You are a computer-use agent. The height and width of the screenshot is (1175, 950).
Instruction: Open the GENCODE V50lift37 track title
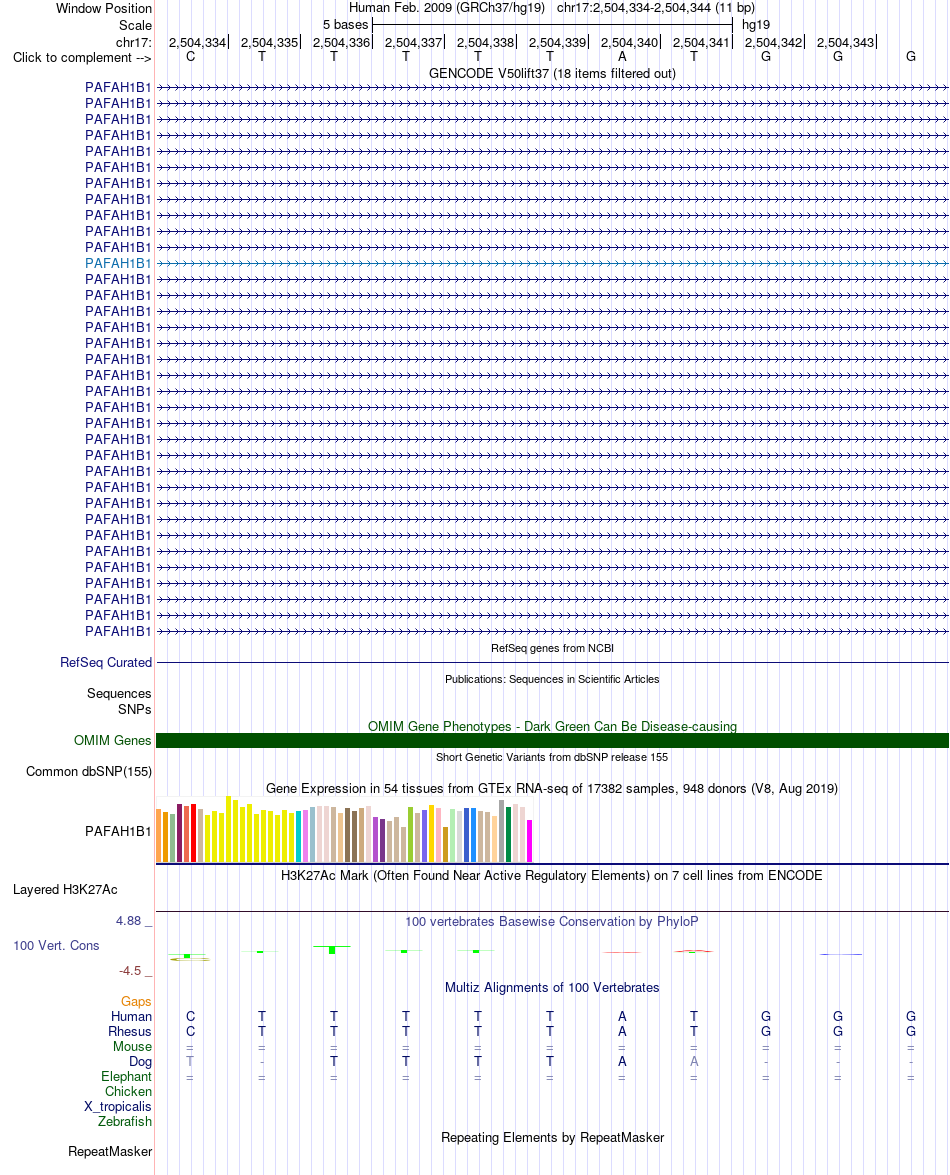pyautogui.click(x=552, y=73)
